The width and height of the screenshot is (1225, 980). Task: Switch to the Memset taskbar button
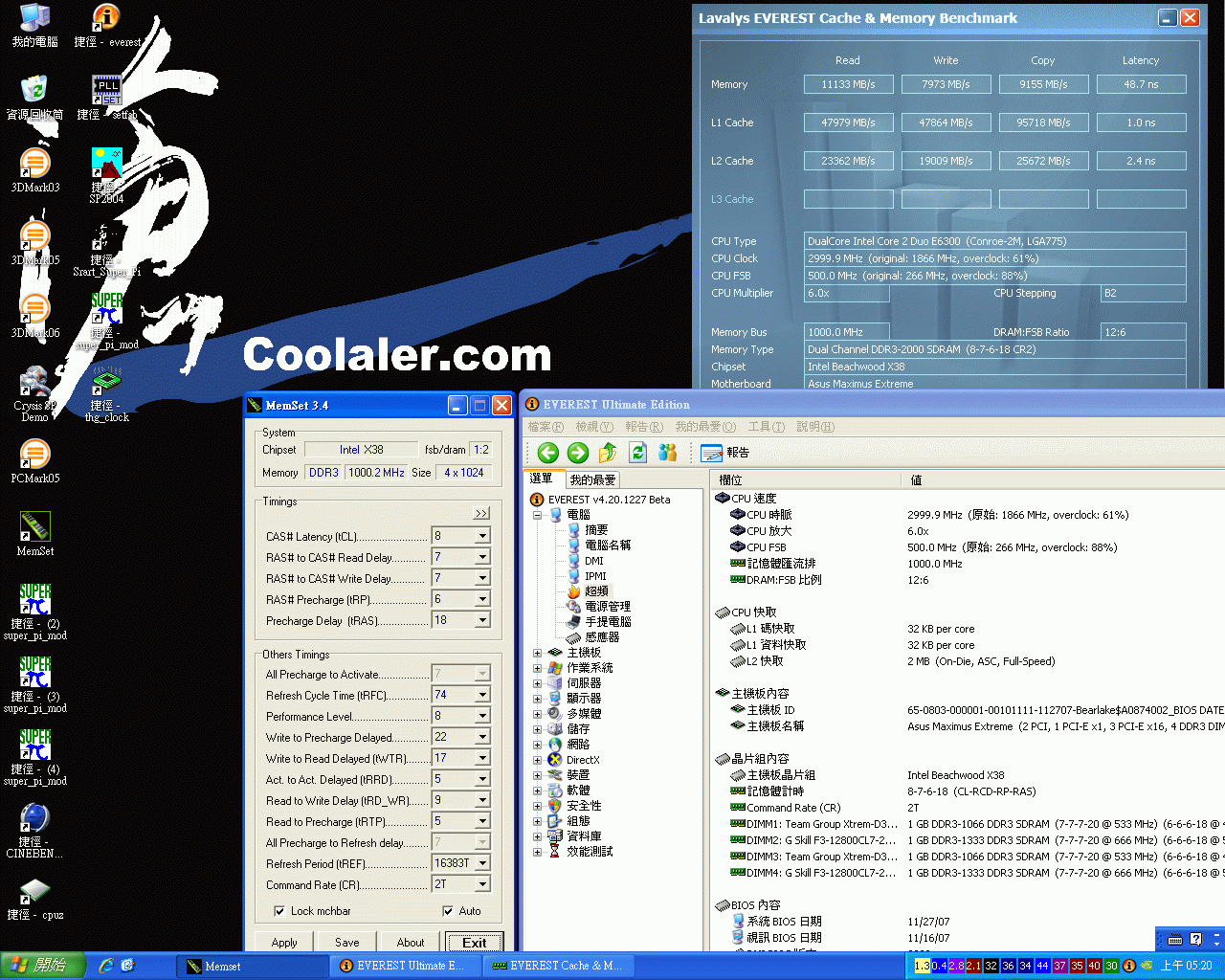252,967
